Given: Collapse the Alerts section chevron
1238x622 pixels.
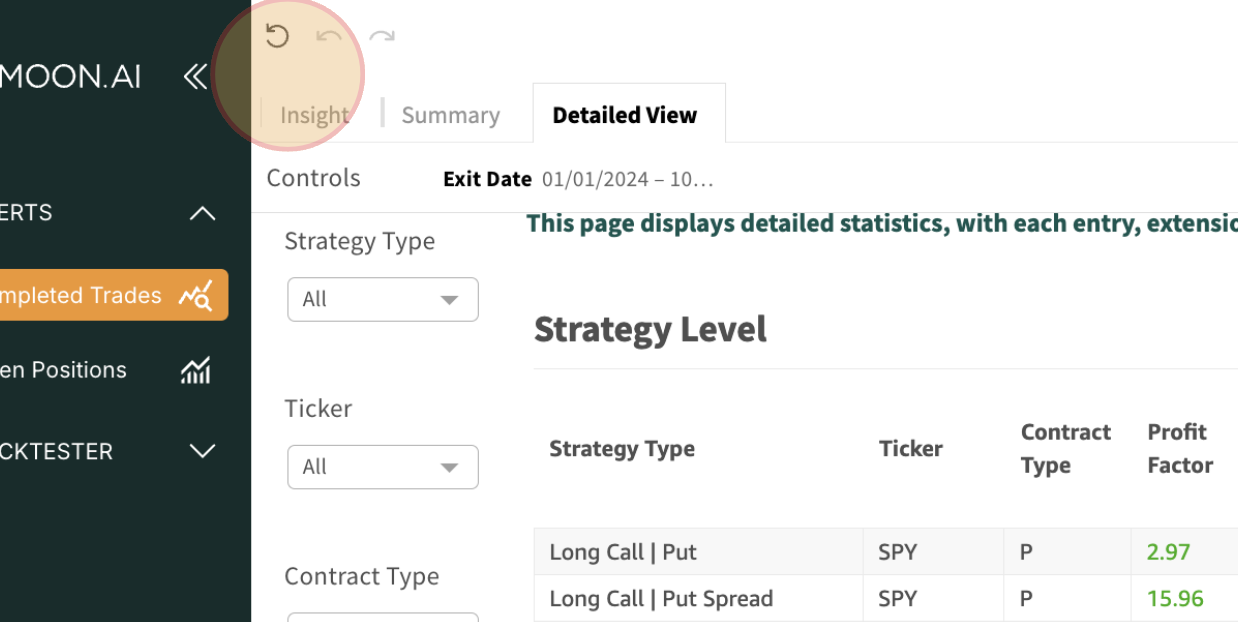Looking at the screenshot, I should (x=202, y=213).
